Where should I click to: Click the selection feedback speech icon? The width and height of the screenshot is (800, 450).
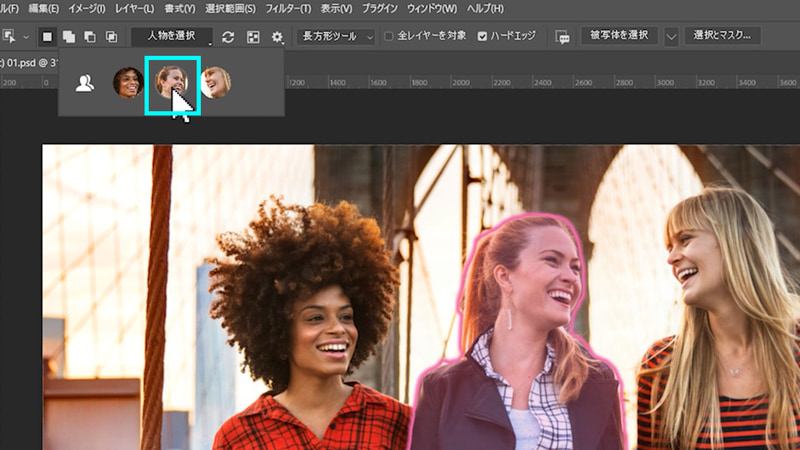(x=562, y=37)
